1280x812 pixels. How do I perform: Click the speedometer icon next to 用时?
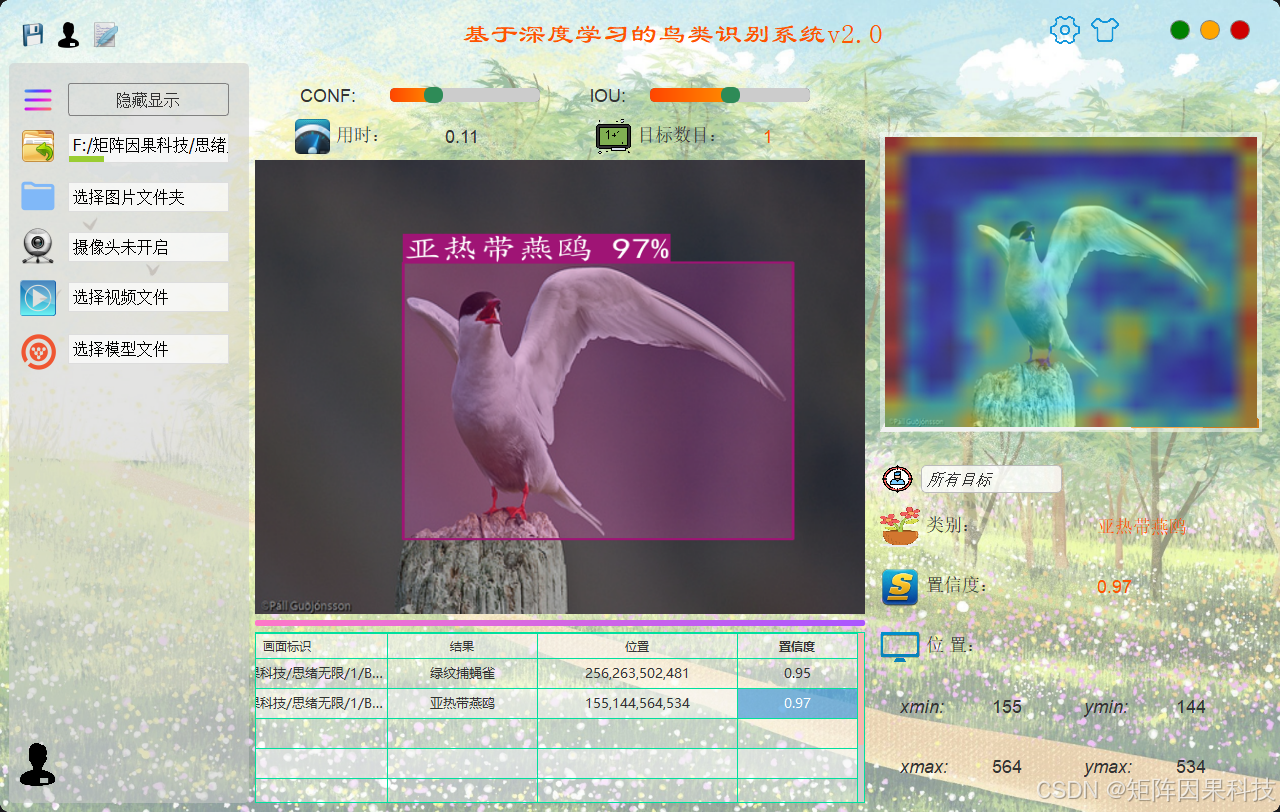tap(311, 136)
